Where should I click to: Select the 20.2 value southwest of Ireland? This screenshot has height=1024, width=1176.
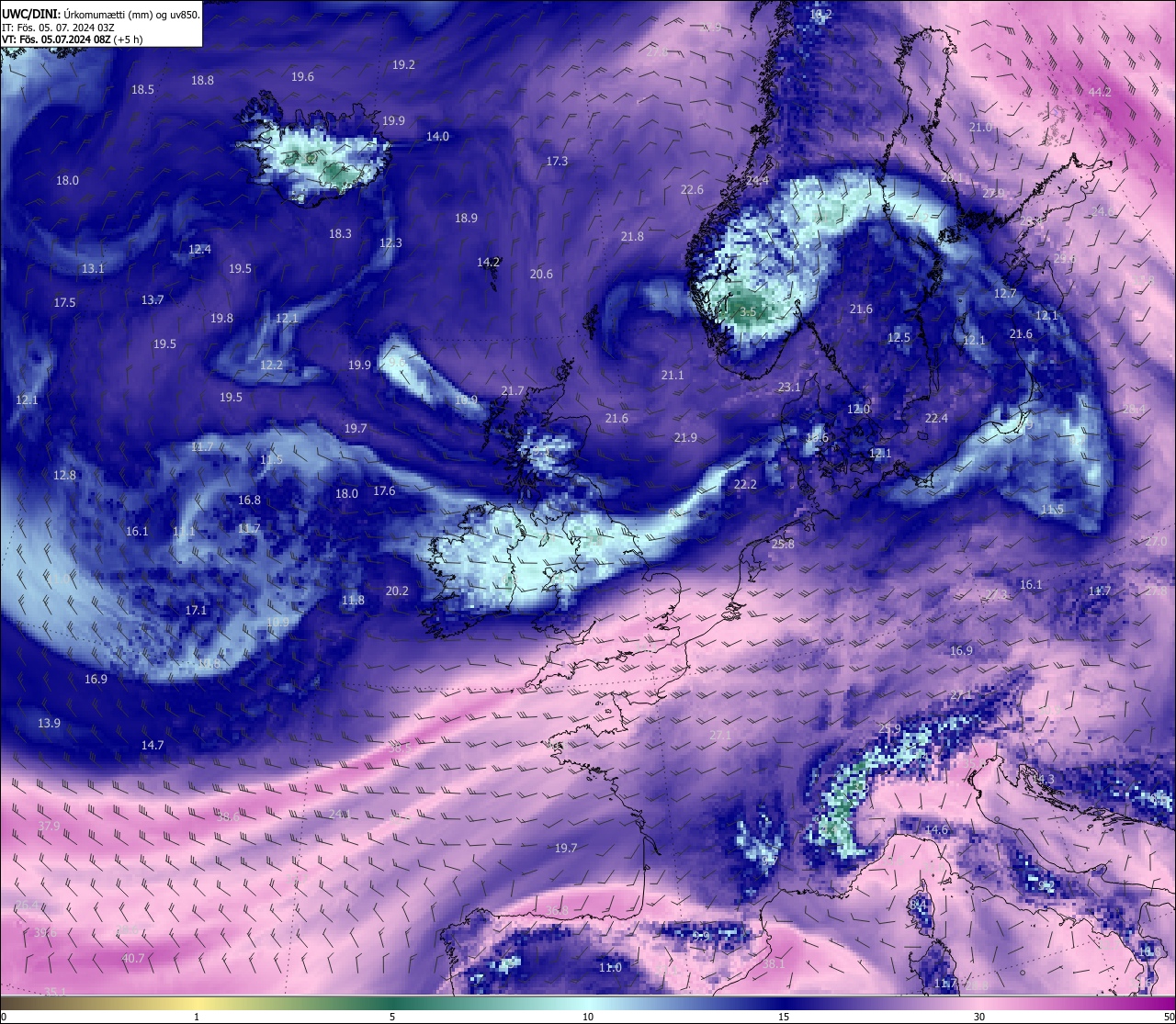pyautogui.click(x=397, y=591)
